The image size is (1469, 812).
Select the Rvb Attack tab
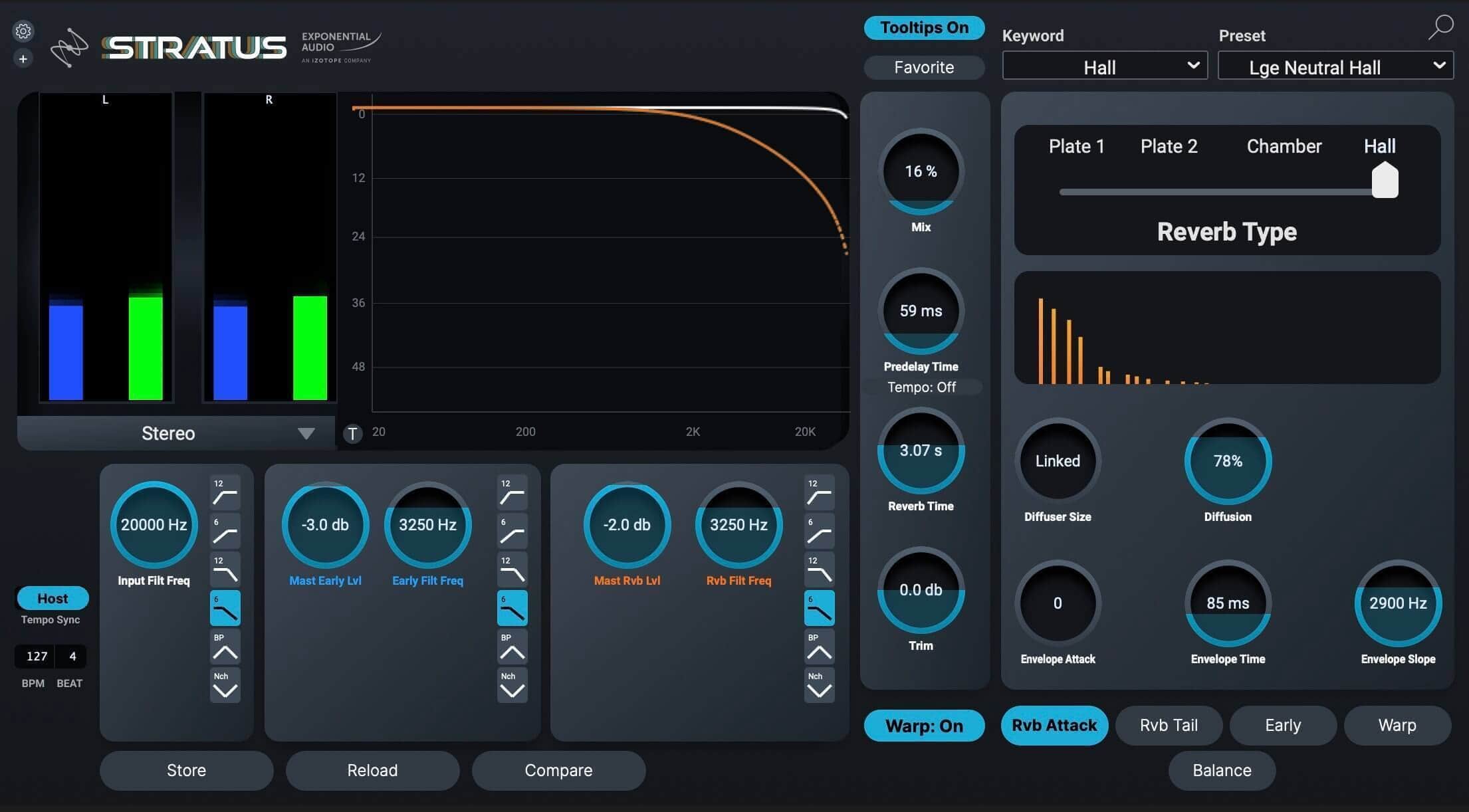[x=1054, y=725]
